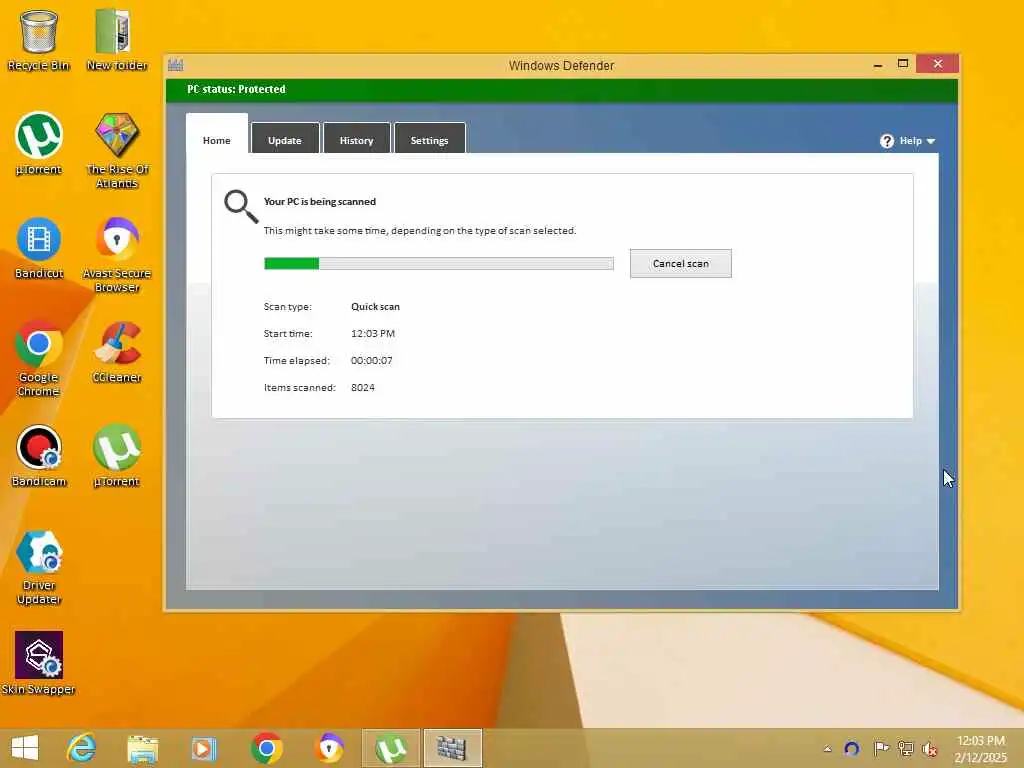Image resolution: width=1024 pixels, height=768 pixels.
Task: Click the Help question mark icon
Action: coord(887,141)
